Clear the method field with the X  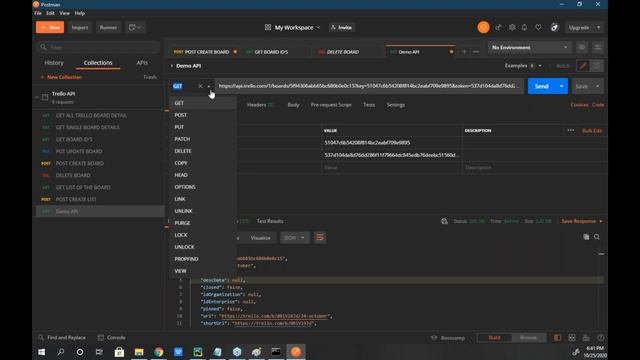[200, 86]
